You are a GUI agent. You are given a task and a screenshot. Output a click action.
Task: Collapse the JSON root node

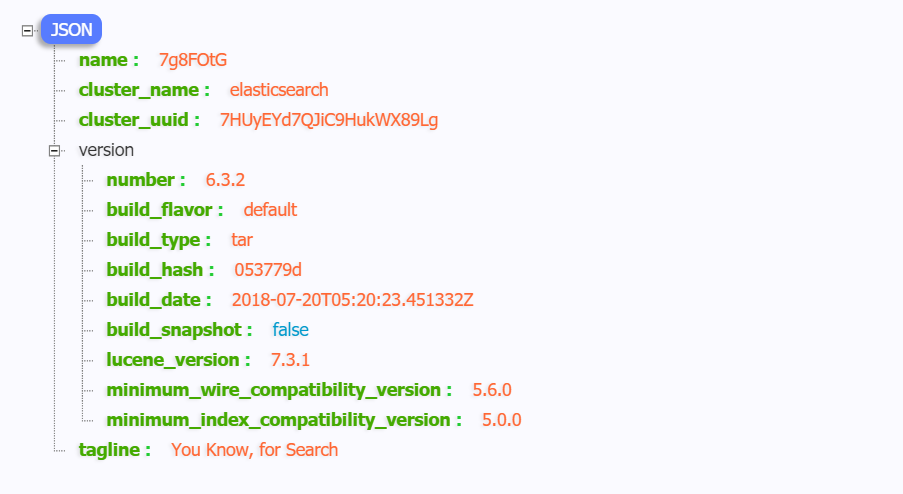[27, 31]
